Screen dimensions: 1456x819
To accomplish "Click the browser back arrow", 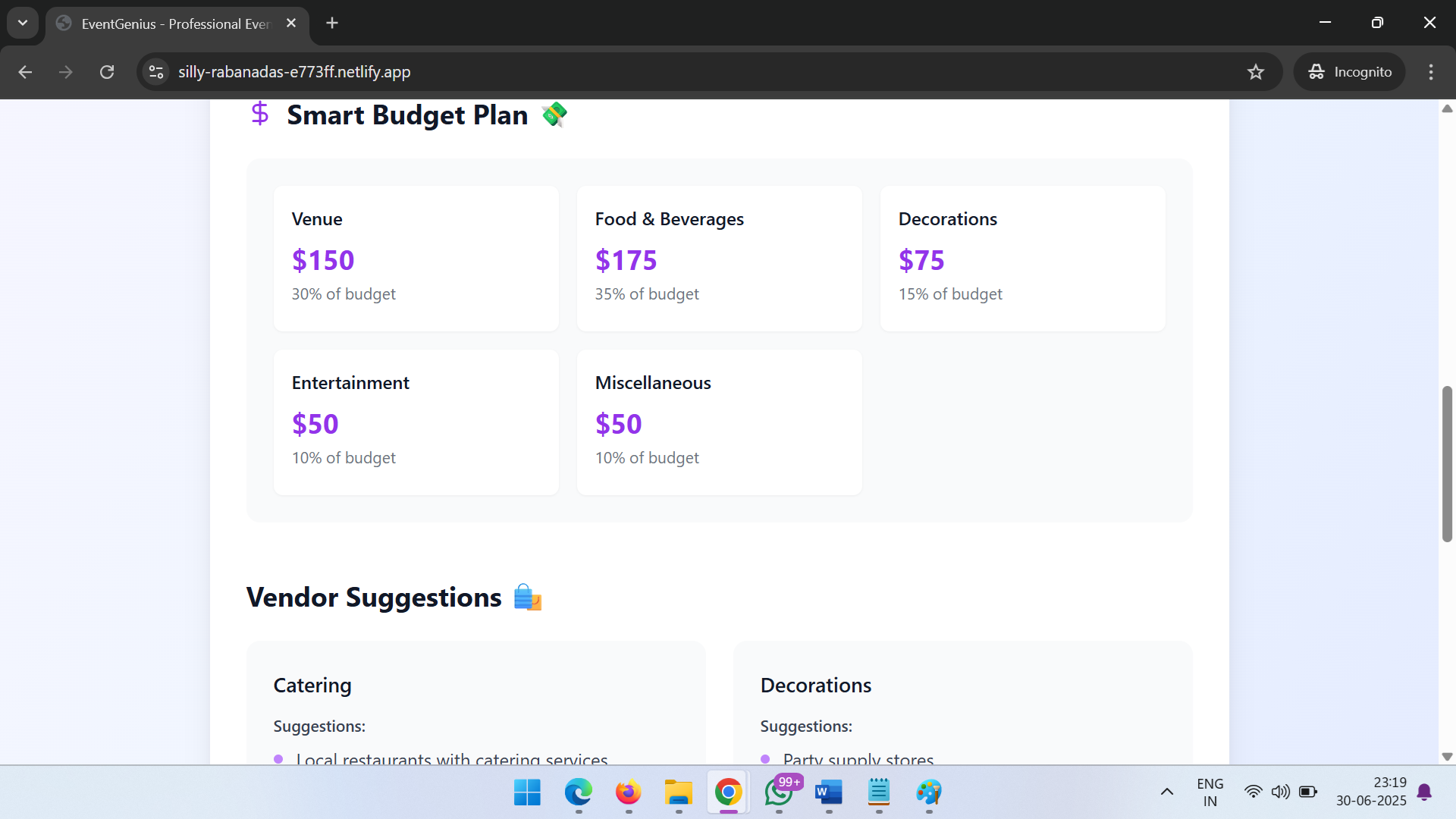I will tap(25, 72).
